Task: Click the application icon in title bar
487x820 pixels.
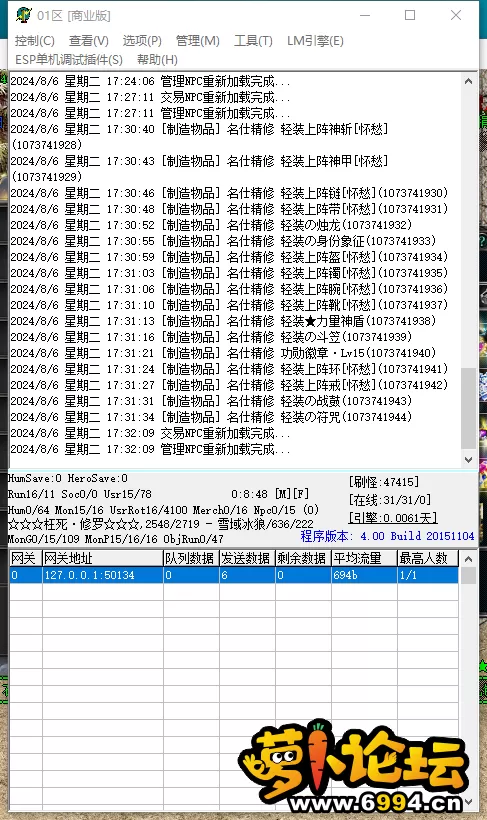Action: click(24, 15)
